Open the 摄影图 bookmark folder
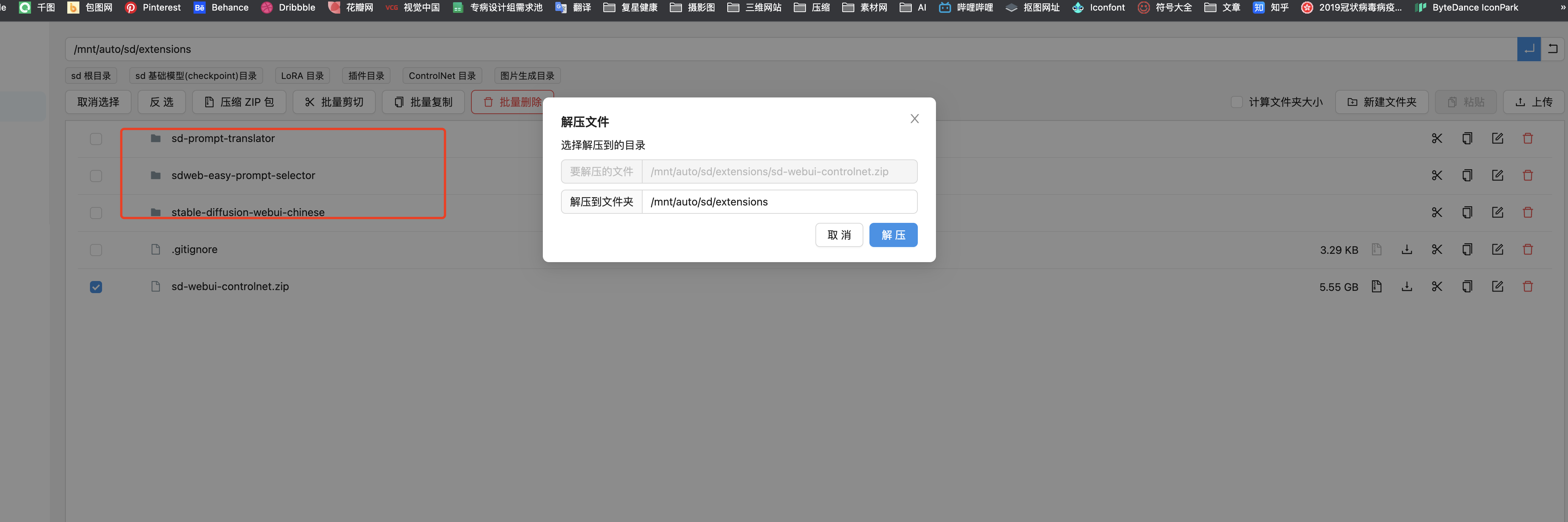Screen dimensions: 1568x522 (x=692, y=7)
